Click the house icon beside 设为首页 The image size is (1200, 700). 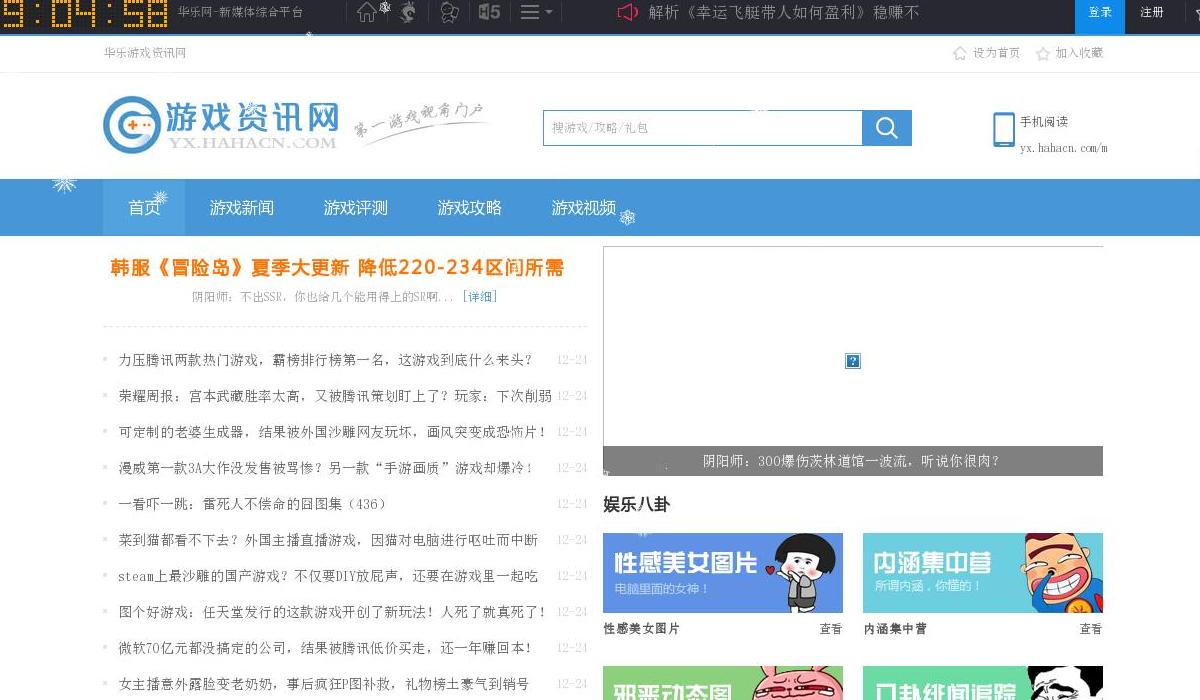tap(960, 53)
